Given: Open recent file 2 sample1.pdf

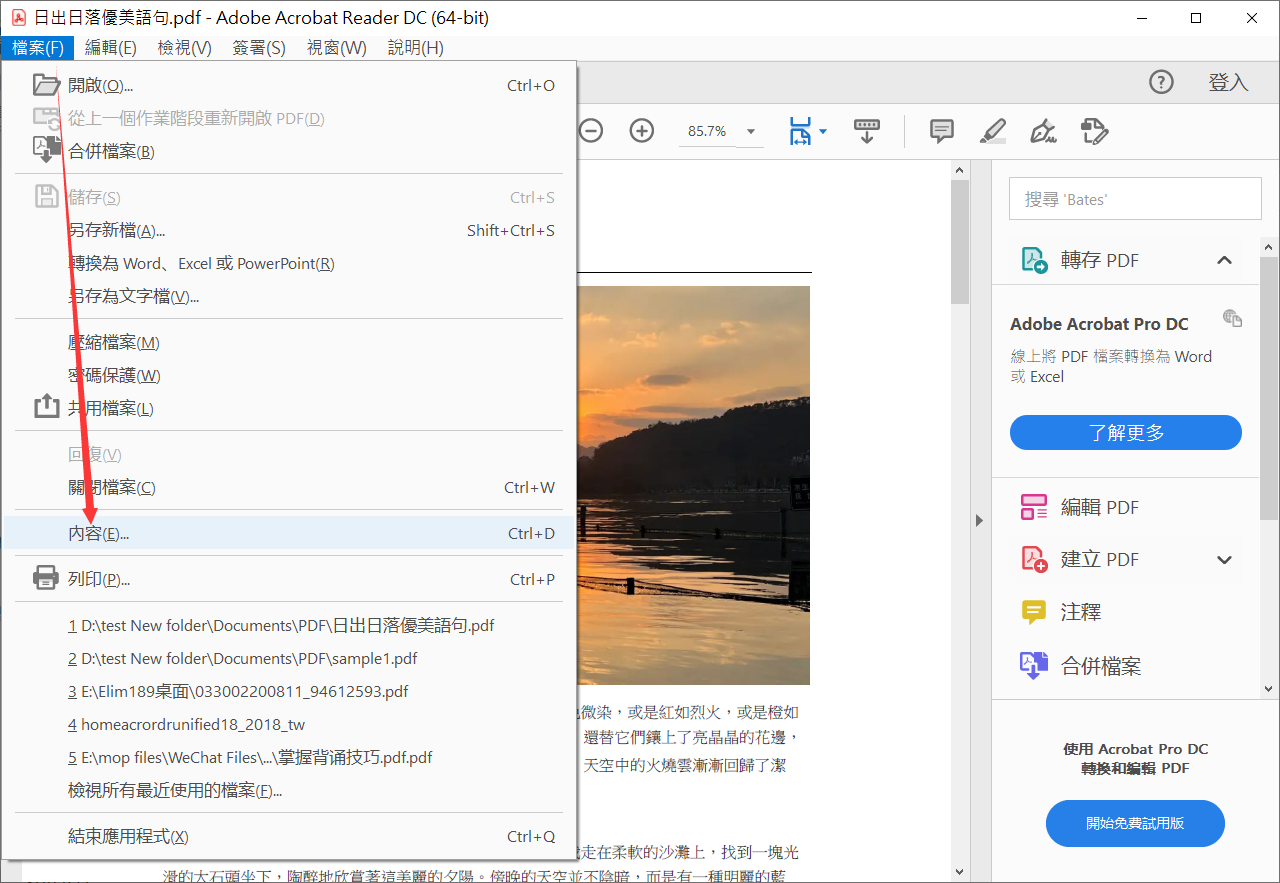Looking at the screenshot, I should pos(289,659).
